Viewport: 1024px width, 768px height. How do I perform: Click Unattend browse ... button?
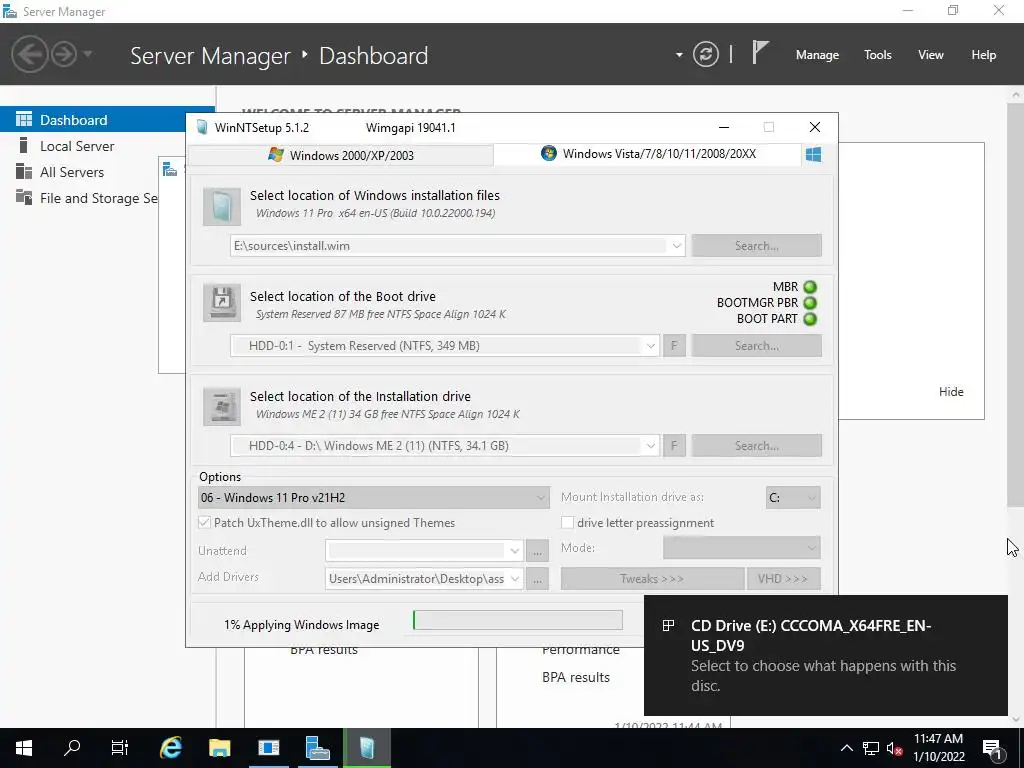click(537, 551)
